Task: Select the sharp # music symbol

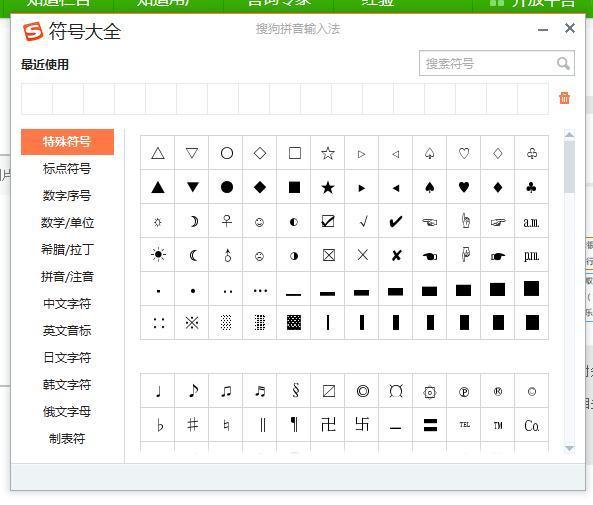Action: (192, 425)
